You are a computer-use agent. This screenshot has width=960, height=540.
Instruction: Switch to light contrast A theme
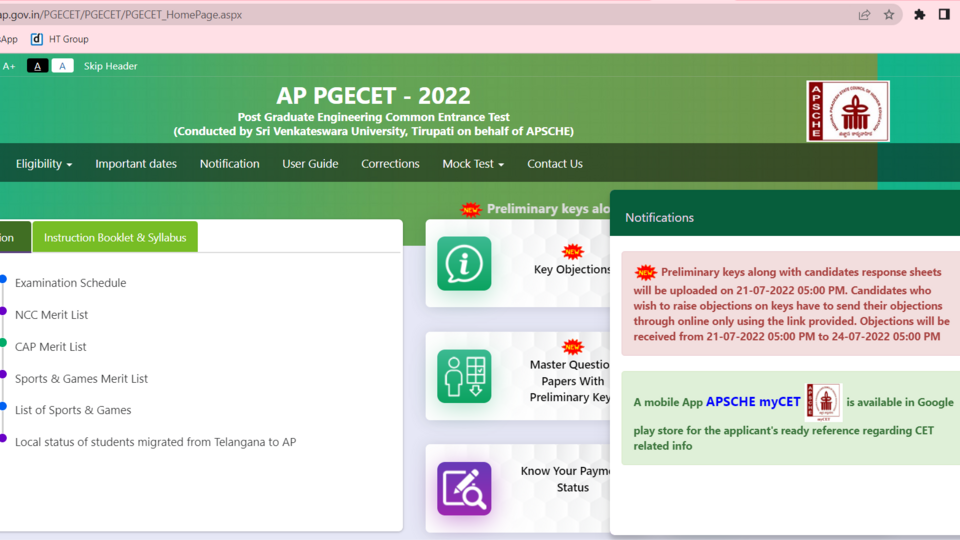(62, 66)
